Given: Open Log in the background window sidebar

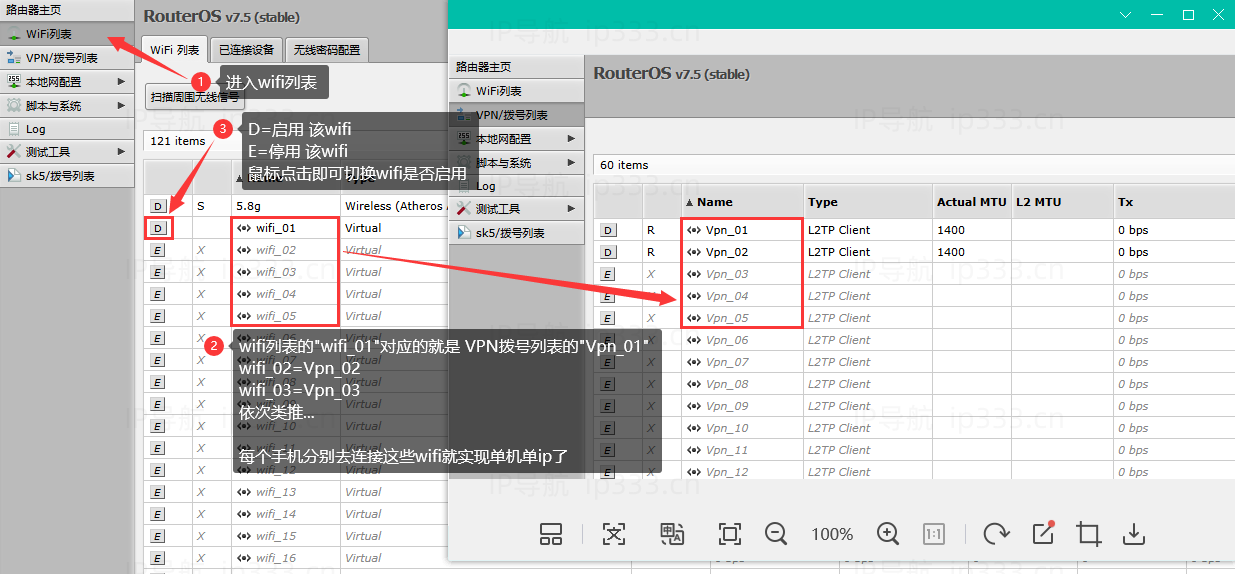Looking at the screenshot, I should 67,129.
